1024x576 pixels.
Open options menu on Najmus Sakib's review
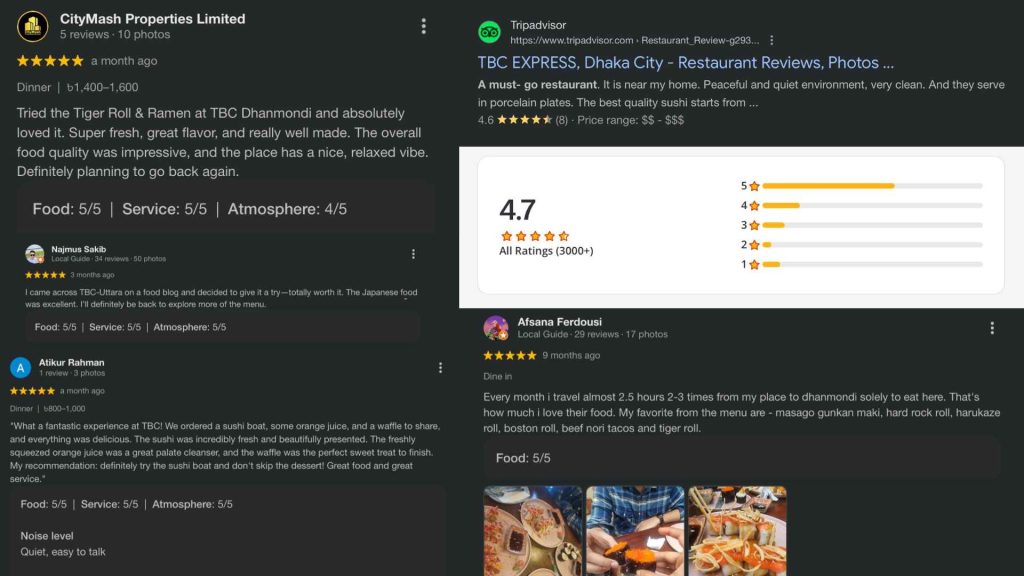[x=413, y=254]
